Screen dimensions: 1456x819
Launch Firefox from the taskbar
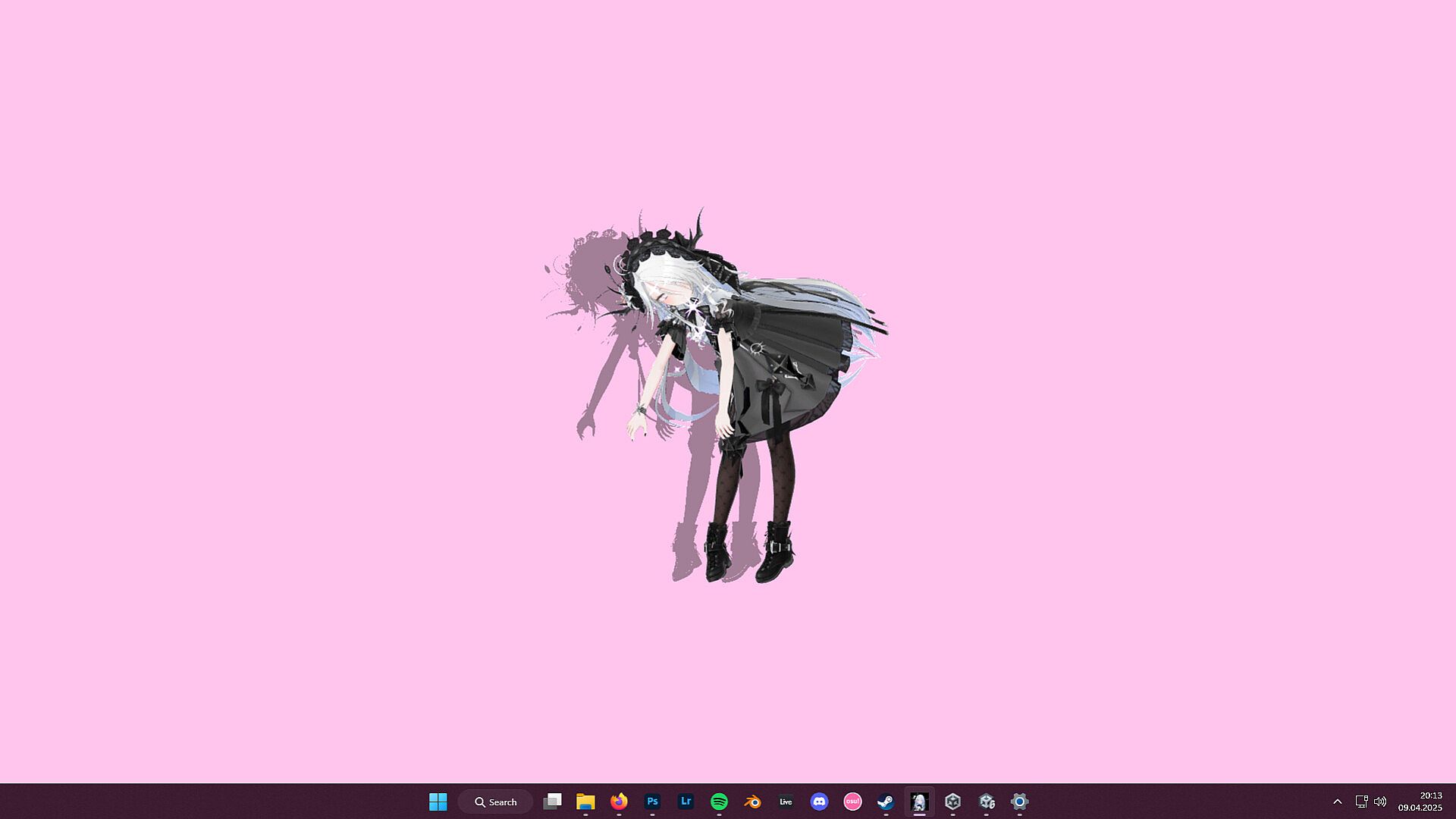[619, 802]
